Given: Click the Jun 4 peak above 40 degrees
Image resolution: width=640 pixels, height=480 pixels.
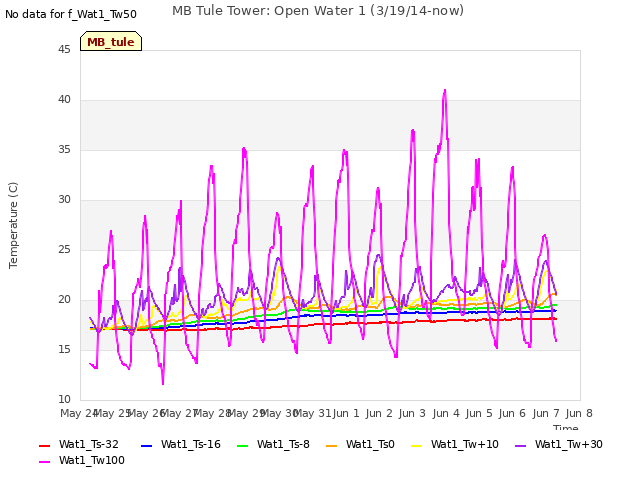Looking at the screenshot, I should click(x=445, y=91).
